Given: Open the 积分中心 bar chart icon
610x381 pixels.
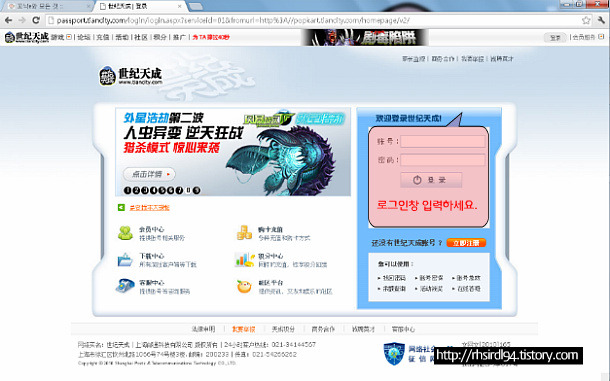Looking at the screenshot, I should pos(244,260).
